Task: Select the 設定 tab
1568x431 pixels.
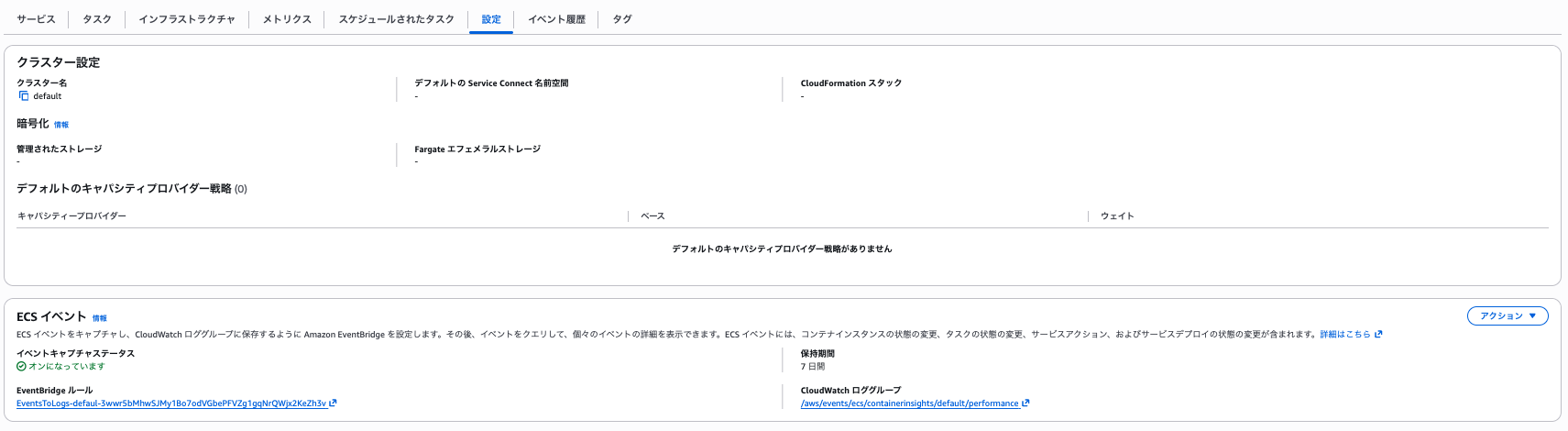Action: click(491, 19)
